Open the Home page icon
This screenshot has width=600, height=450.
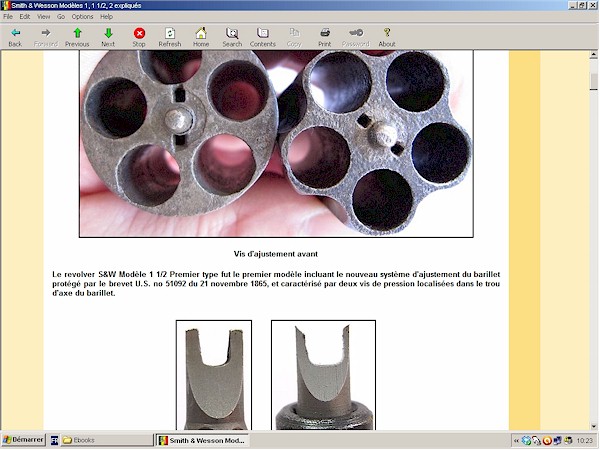[x=201, y=33]
